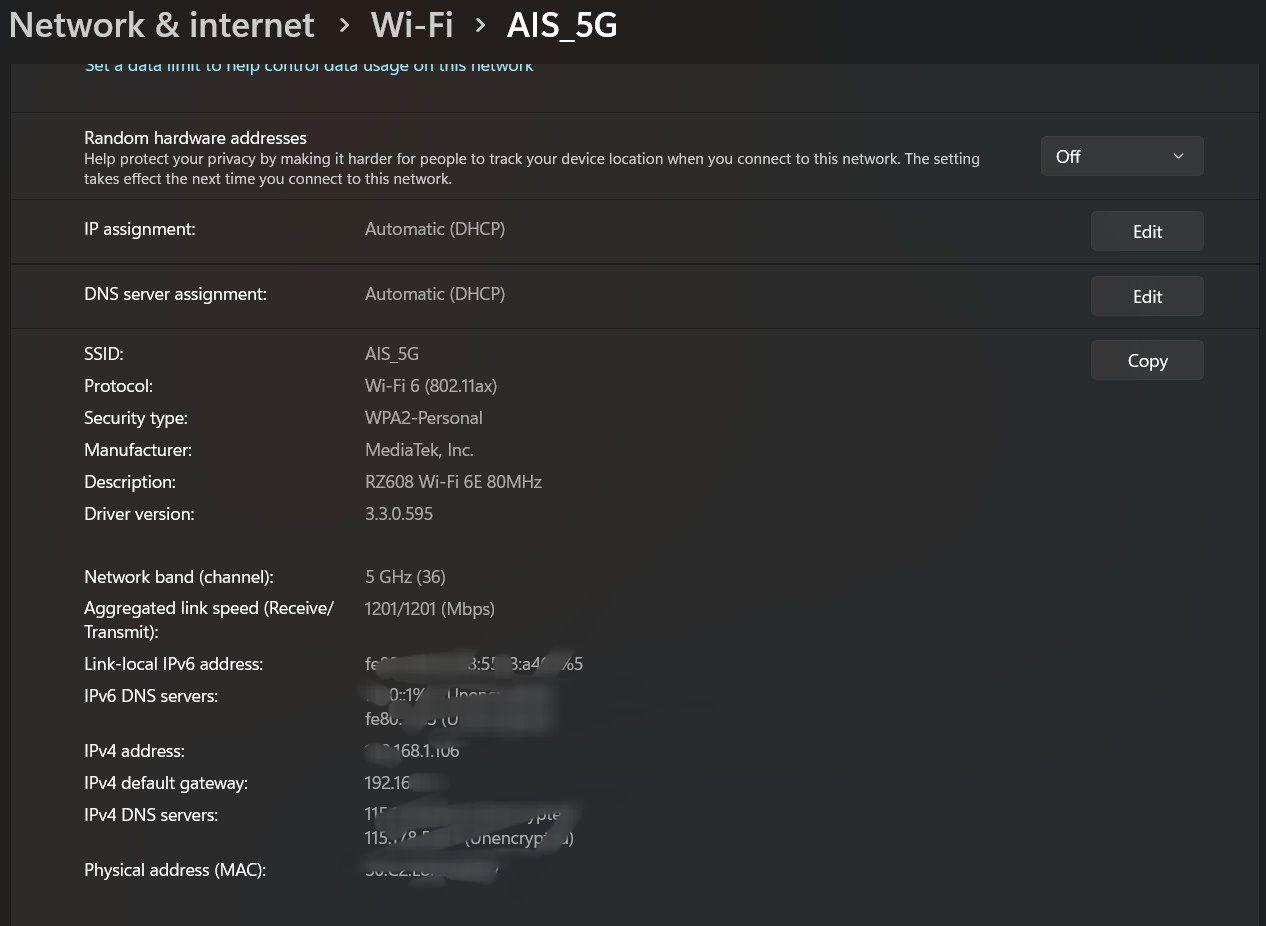Click chevron between Wi-Fi and AIS_5G

click(481, 24)
